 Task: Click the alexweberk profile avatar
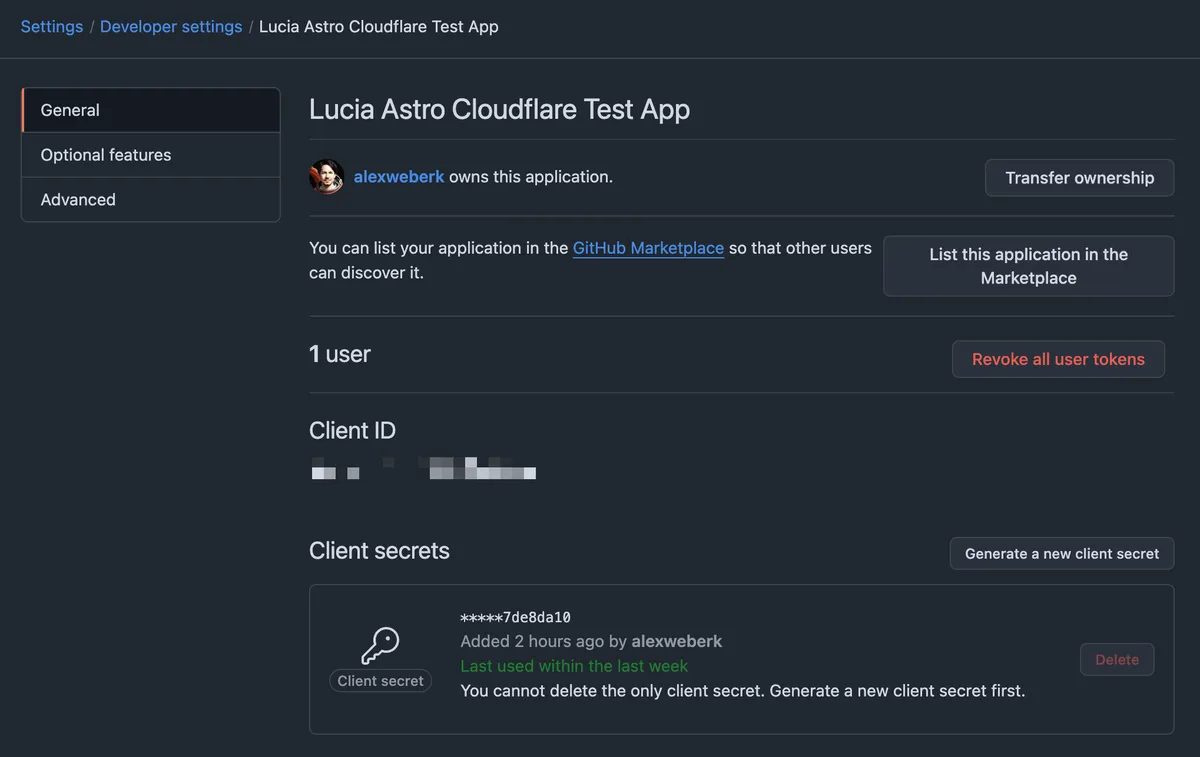click(326, 176)
